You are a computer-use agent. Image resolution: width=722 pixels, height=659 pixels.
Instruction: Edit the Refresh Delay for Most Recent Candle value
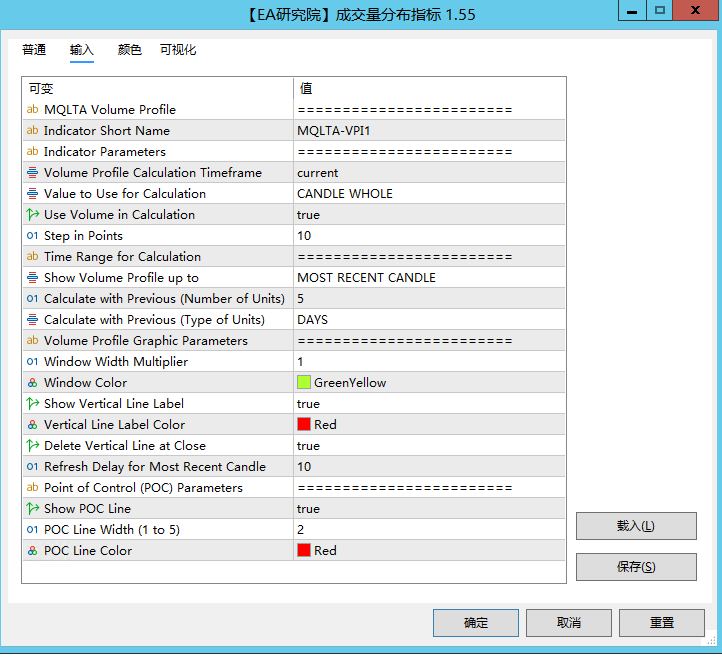click(x=429, y=467)
